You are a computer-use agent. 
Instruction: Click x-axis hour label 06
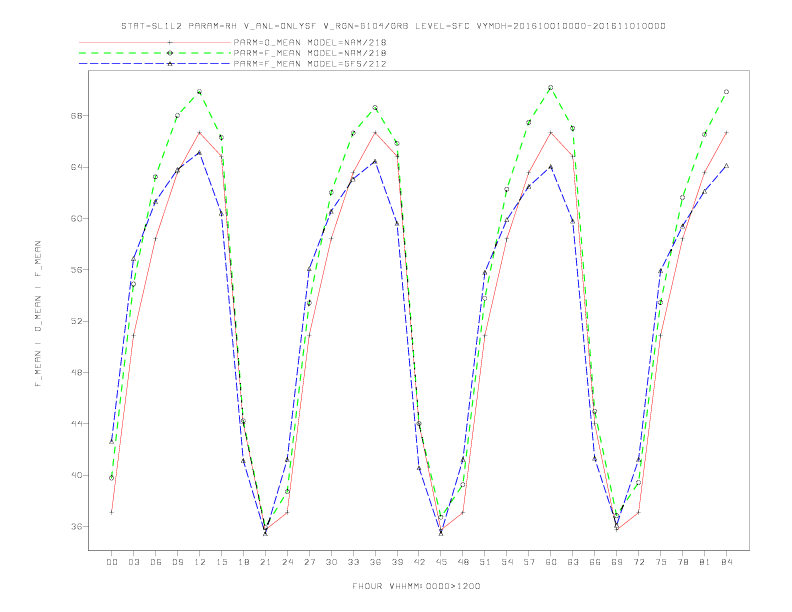coord(156,562)
